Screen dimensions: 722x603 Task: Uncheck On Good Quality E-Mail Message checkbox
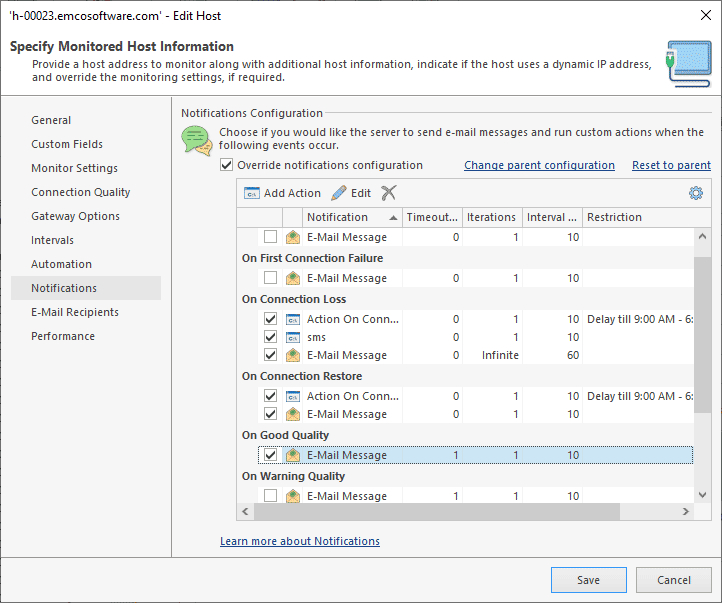point(270,455)
